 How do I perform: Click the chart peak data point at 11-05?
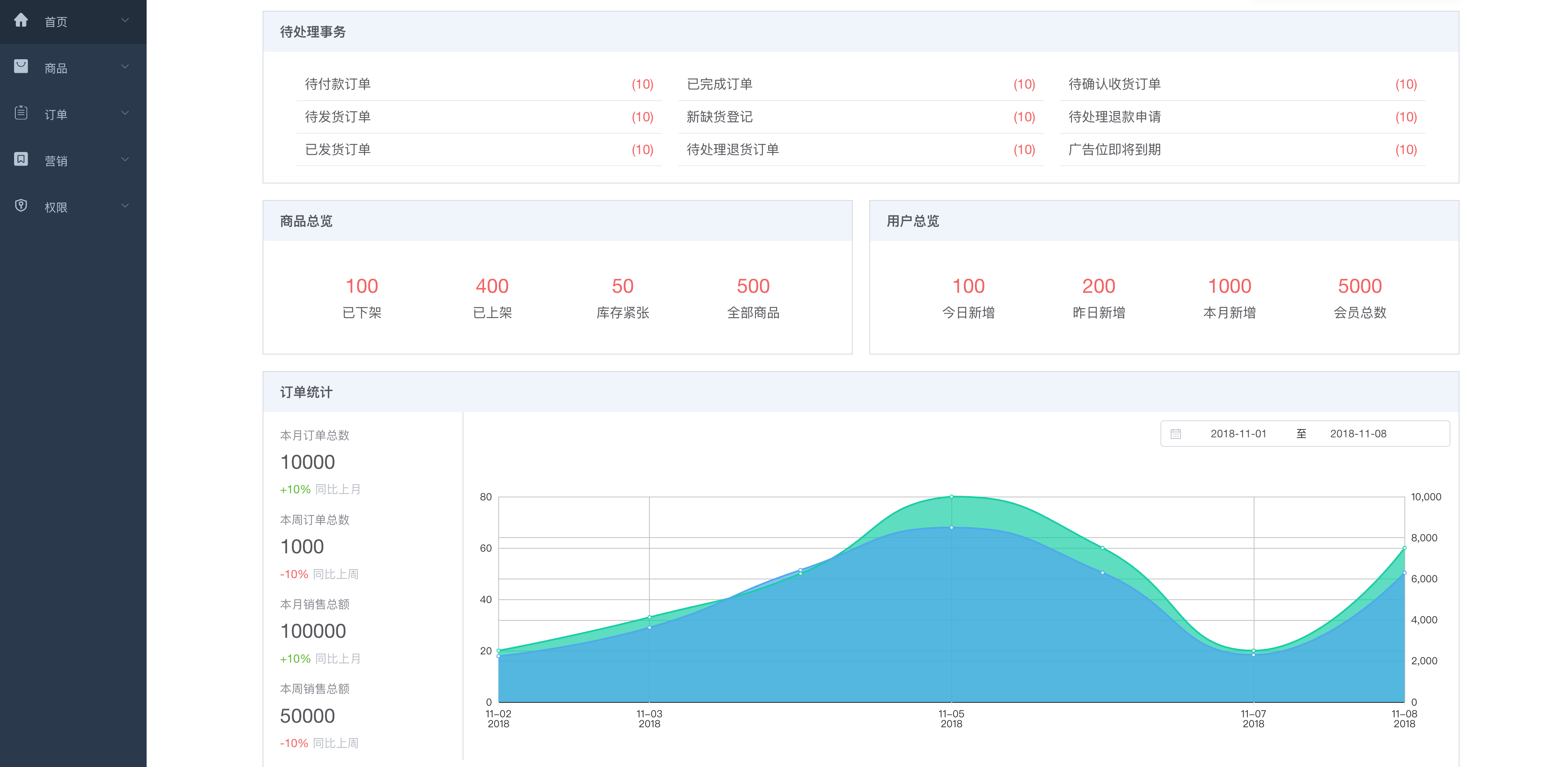click(x=951, y=497)
